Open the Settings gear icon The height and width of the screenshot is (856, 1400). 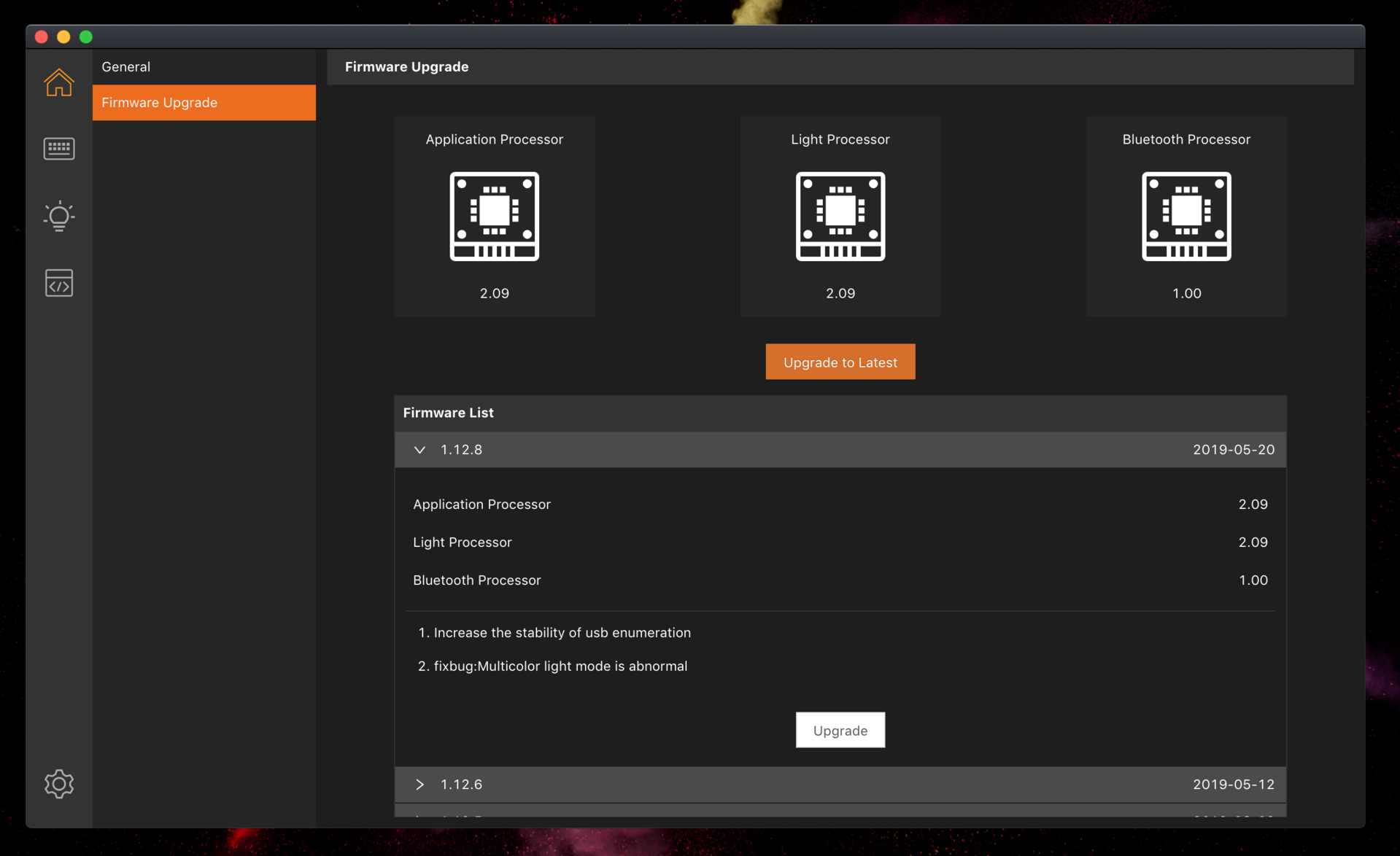pos(59,784)
